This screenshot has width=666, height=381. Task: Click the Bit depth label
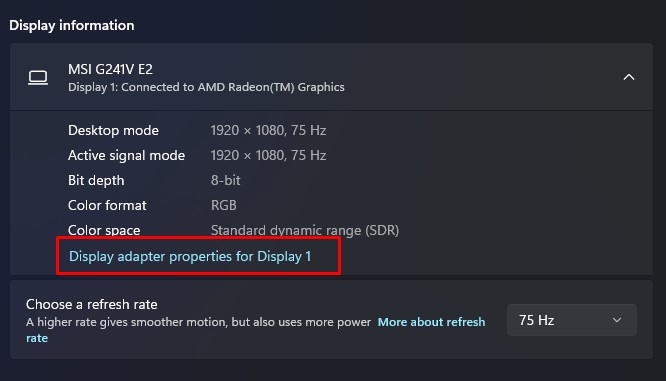point(96,181)
